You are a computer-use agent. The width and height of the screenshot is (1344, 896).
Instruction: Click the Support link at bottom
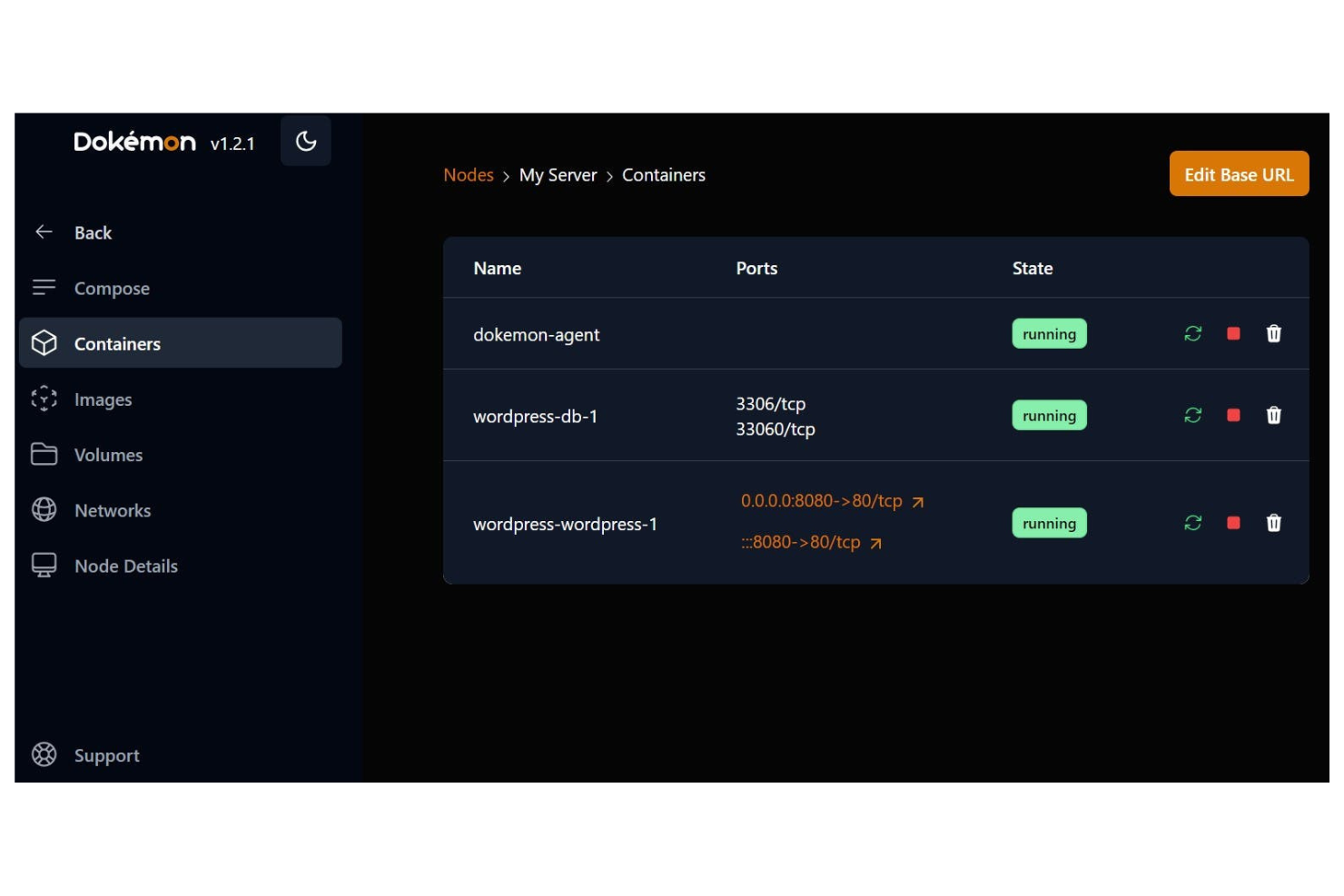pyautogui.click(x=106, y=755)
